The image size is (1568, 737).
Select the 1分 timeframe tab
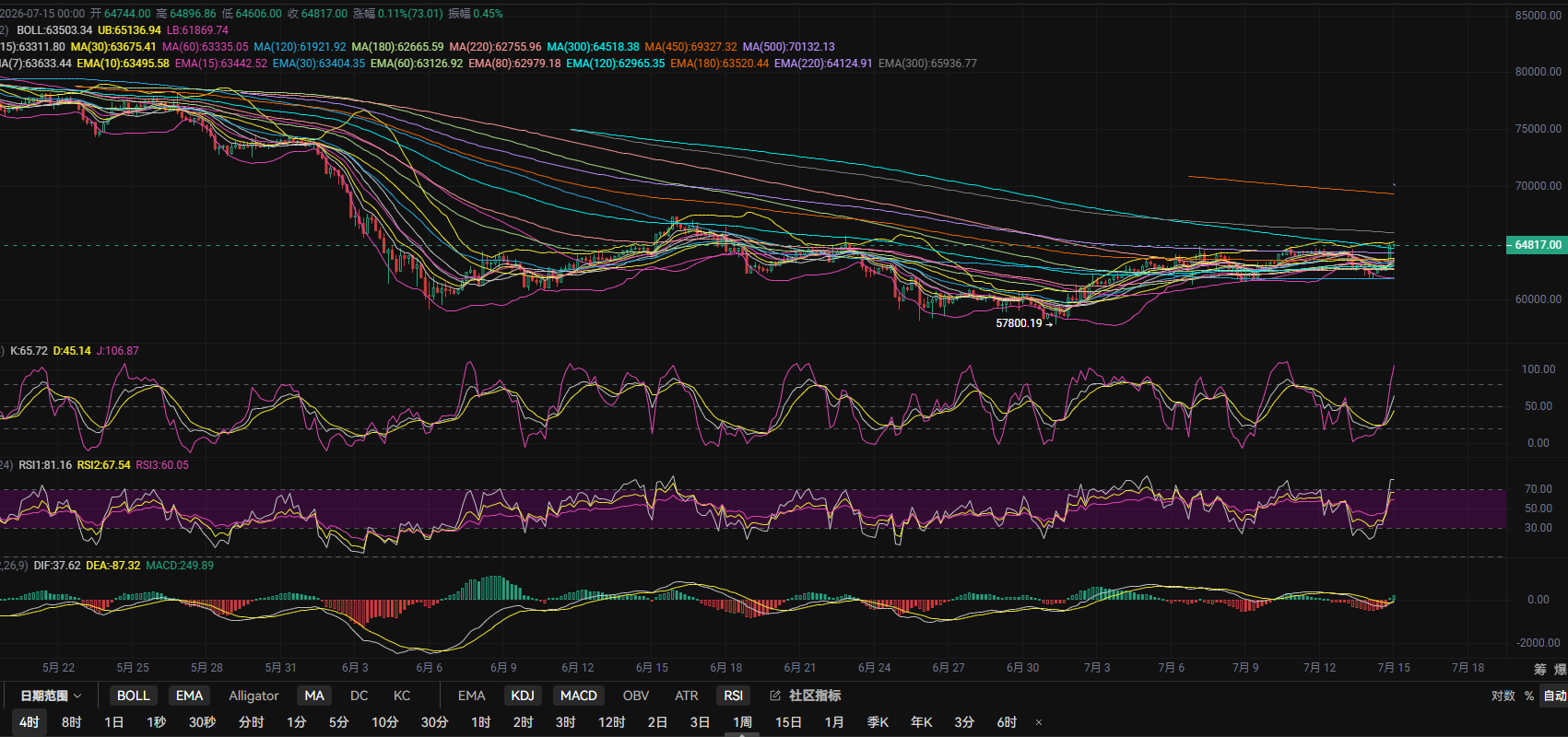(297, 722)
